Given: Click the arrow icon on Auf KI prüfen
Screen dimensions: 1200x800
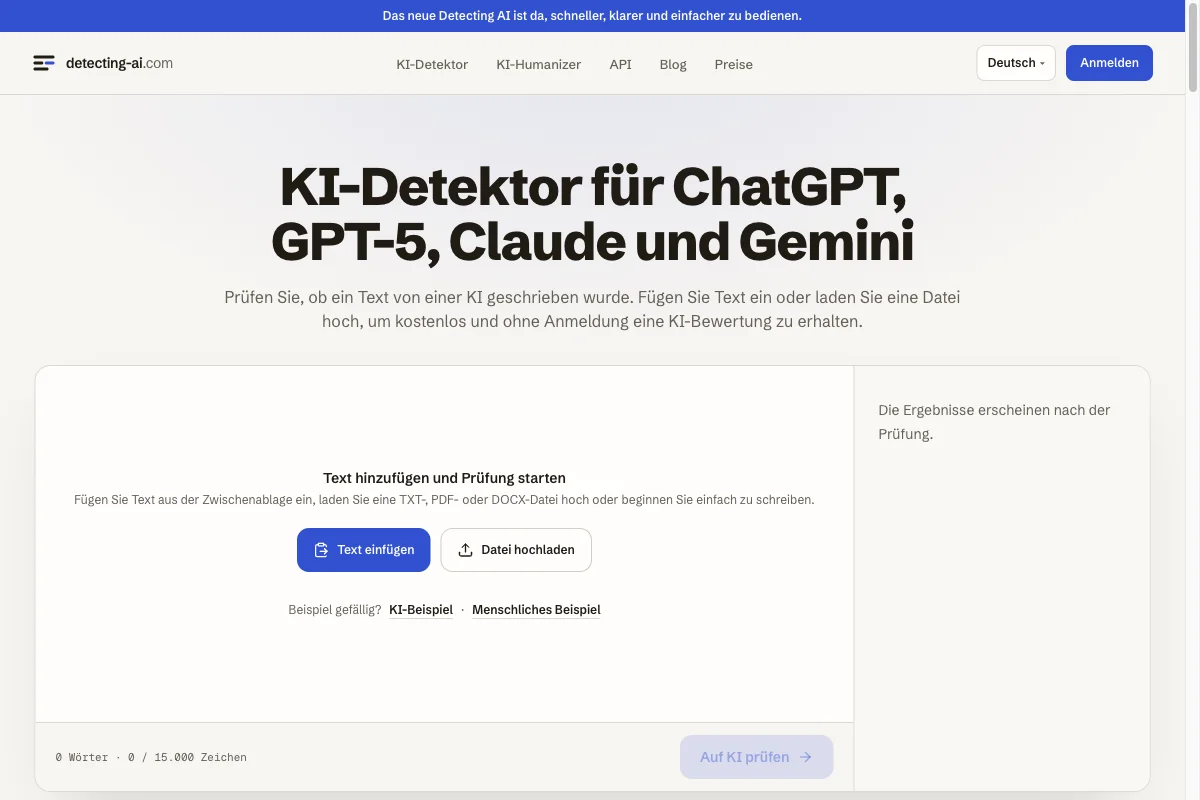Looking at the screenshot, I should pos(806,757).
